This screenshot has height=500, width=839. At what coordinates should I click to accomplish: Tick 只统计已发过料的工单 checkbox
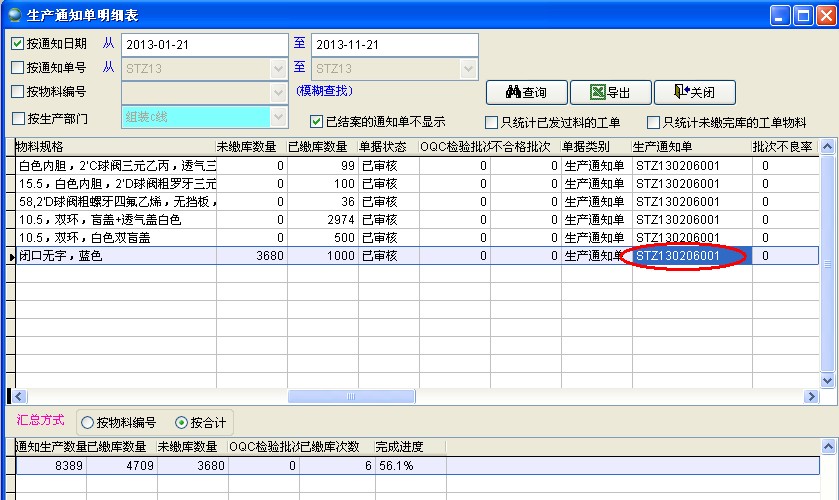(491, 123)
